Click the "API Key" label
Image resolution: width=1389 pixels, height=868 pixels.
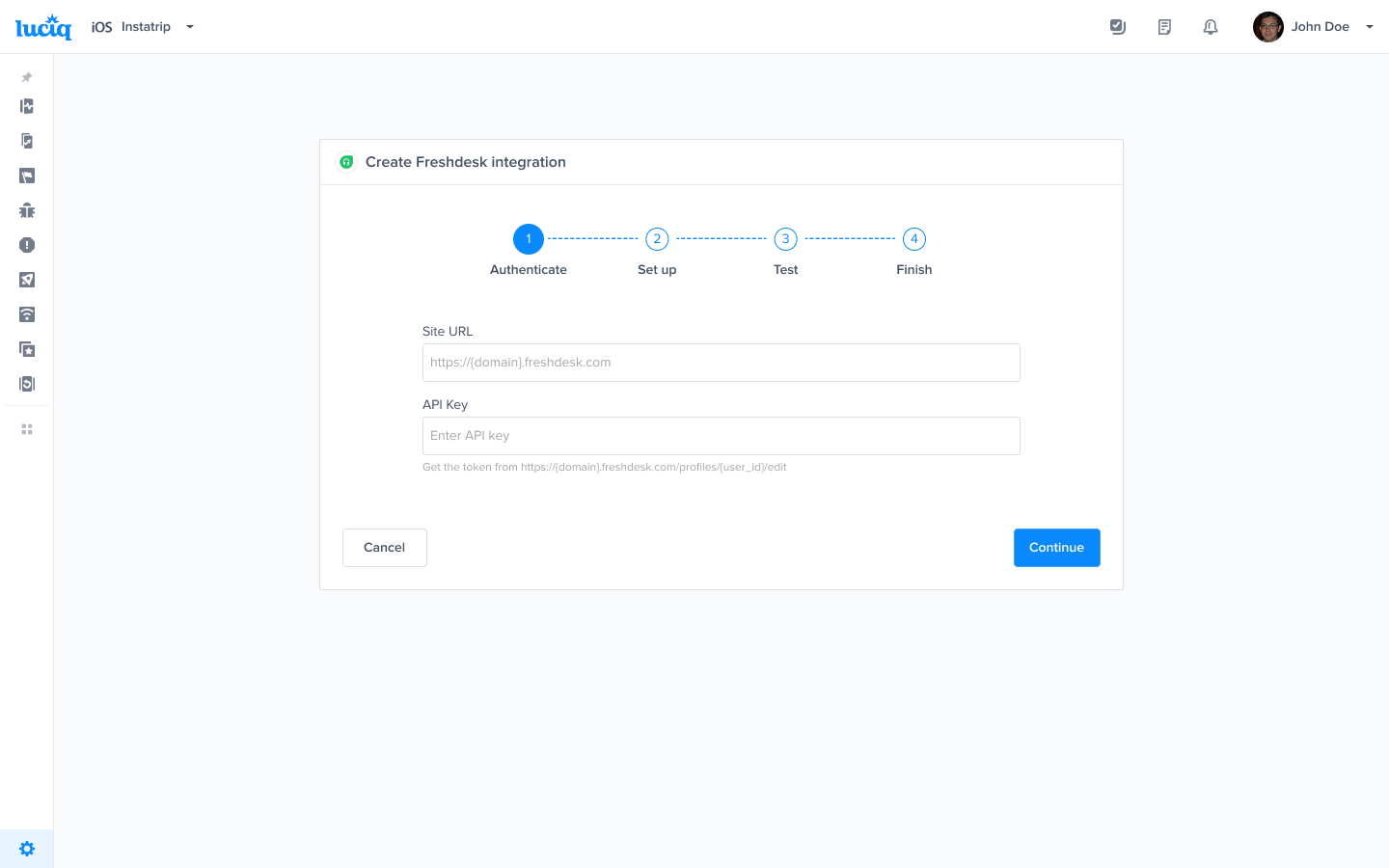(x=445, y=405)
